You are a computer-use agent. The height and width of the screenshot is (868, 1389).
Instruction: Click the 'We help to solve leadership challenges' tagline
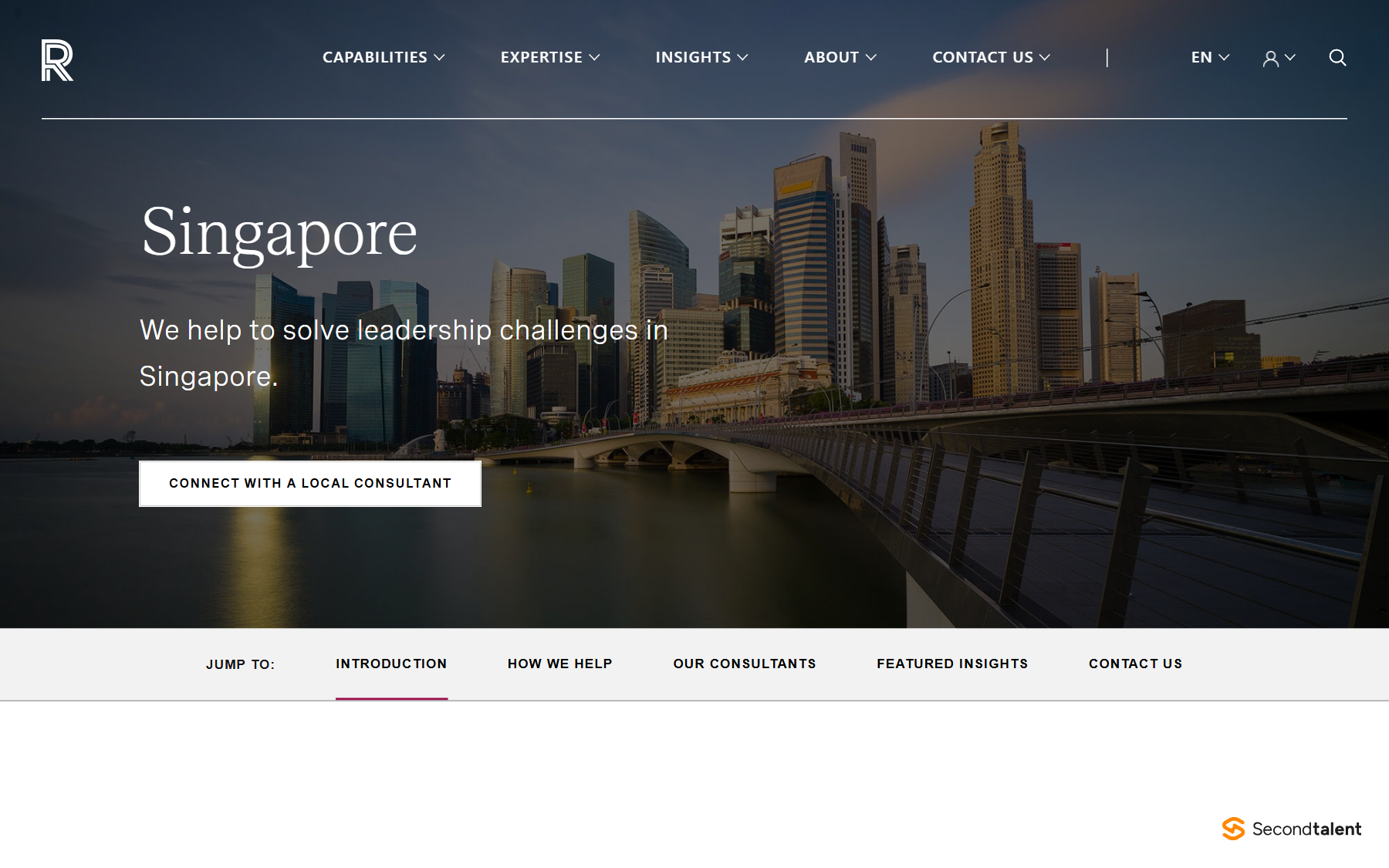coord(404,353)
